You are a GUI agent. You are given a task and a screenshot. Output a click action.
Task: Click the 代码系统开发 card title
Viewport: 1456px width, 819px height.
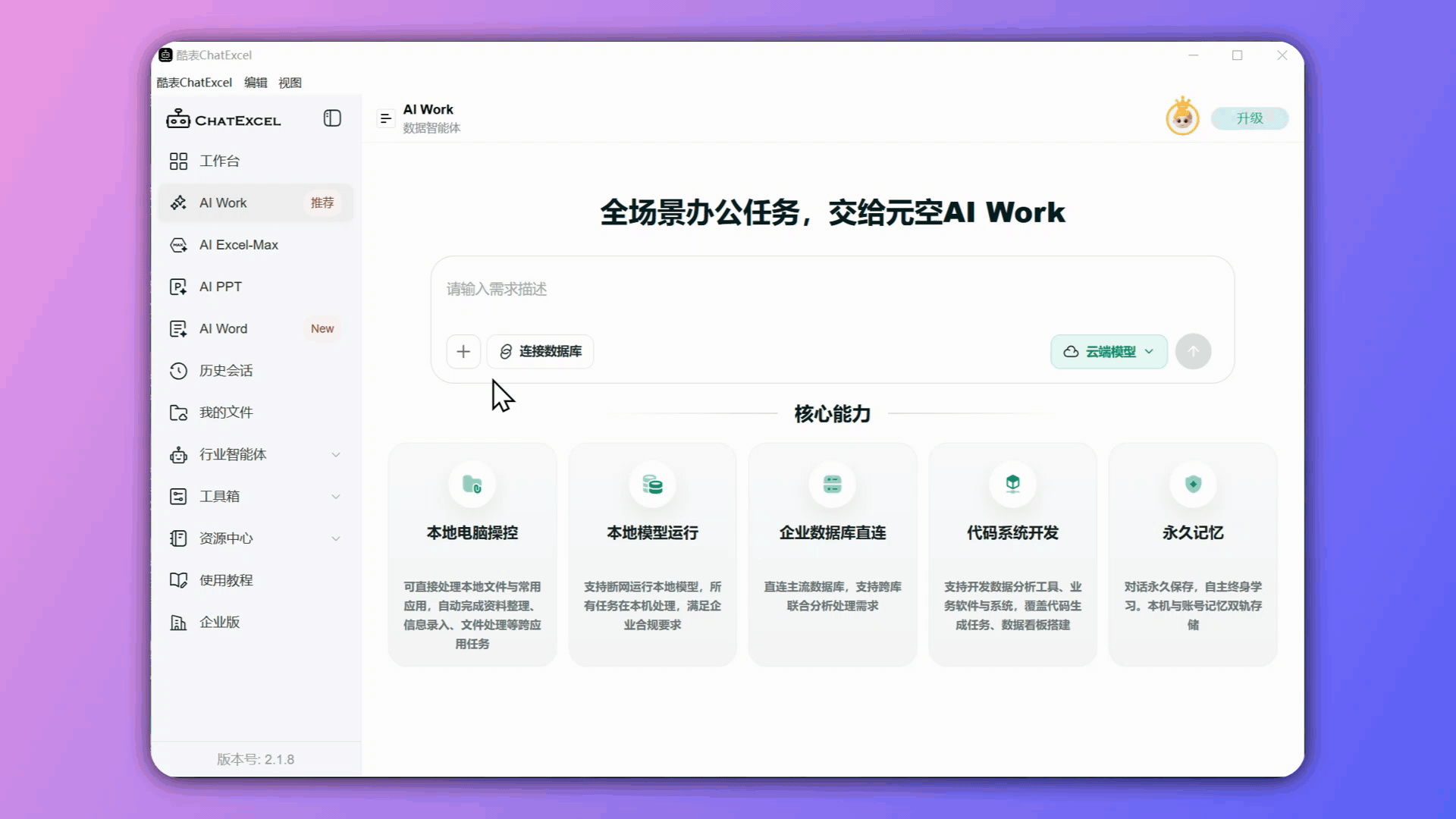1012,533
